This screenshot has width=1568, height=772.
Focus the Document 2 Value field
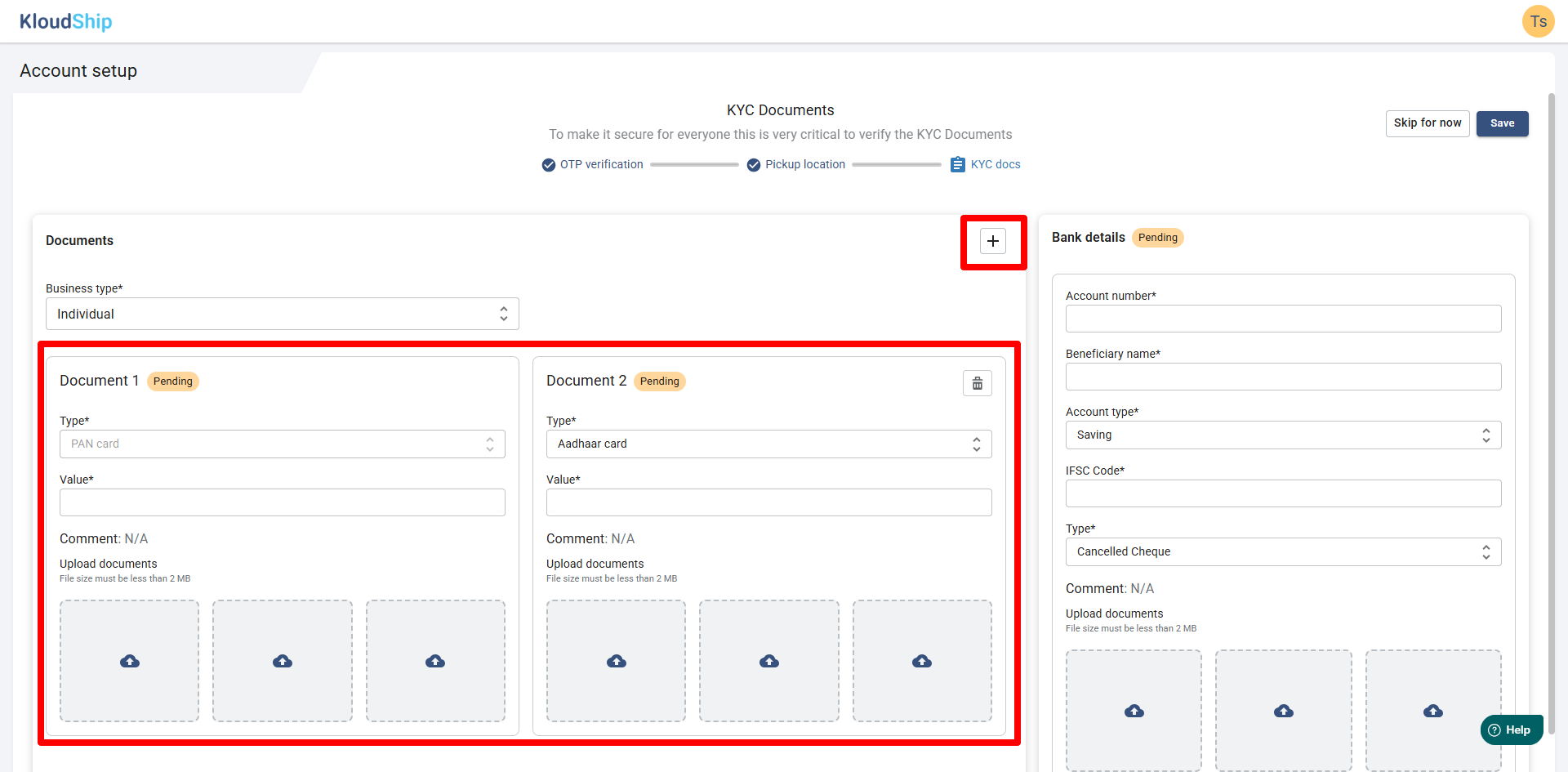click(769, 502)
